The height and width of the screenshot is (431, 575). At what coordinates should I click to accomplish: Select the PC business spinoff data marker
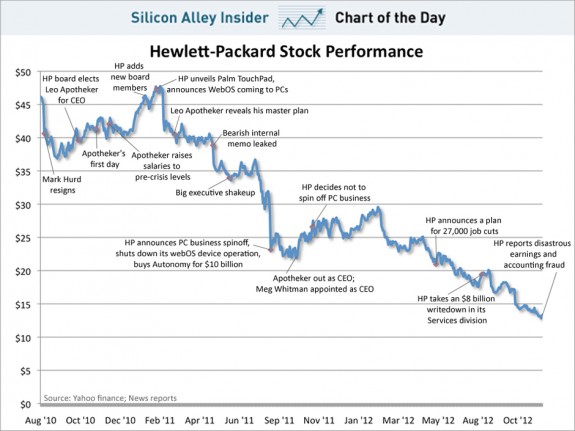271,250
